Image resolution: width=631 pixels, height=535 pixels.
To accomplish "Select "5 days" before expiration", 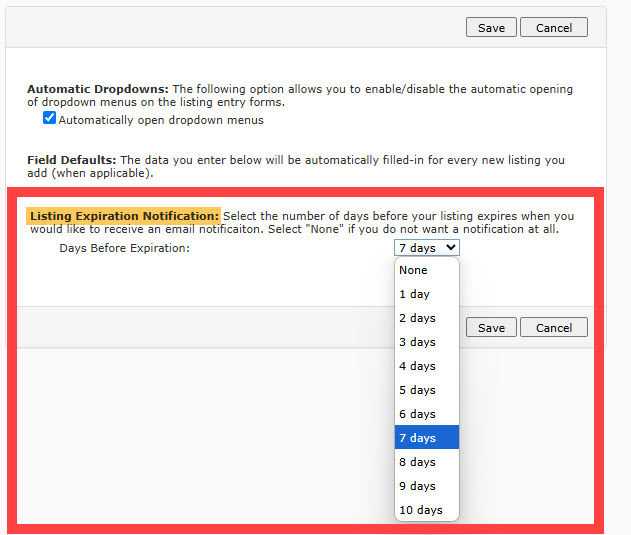I will tap(417, 390).
